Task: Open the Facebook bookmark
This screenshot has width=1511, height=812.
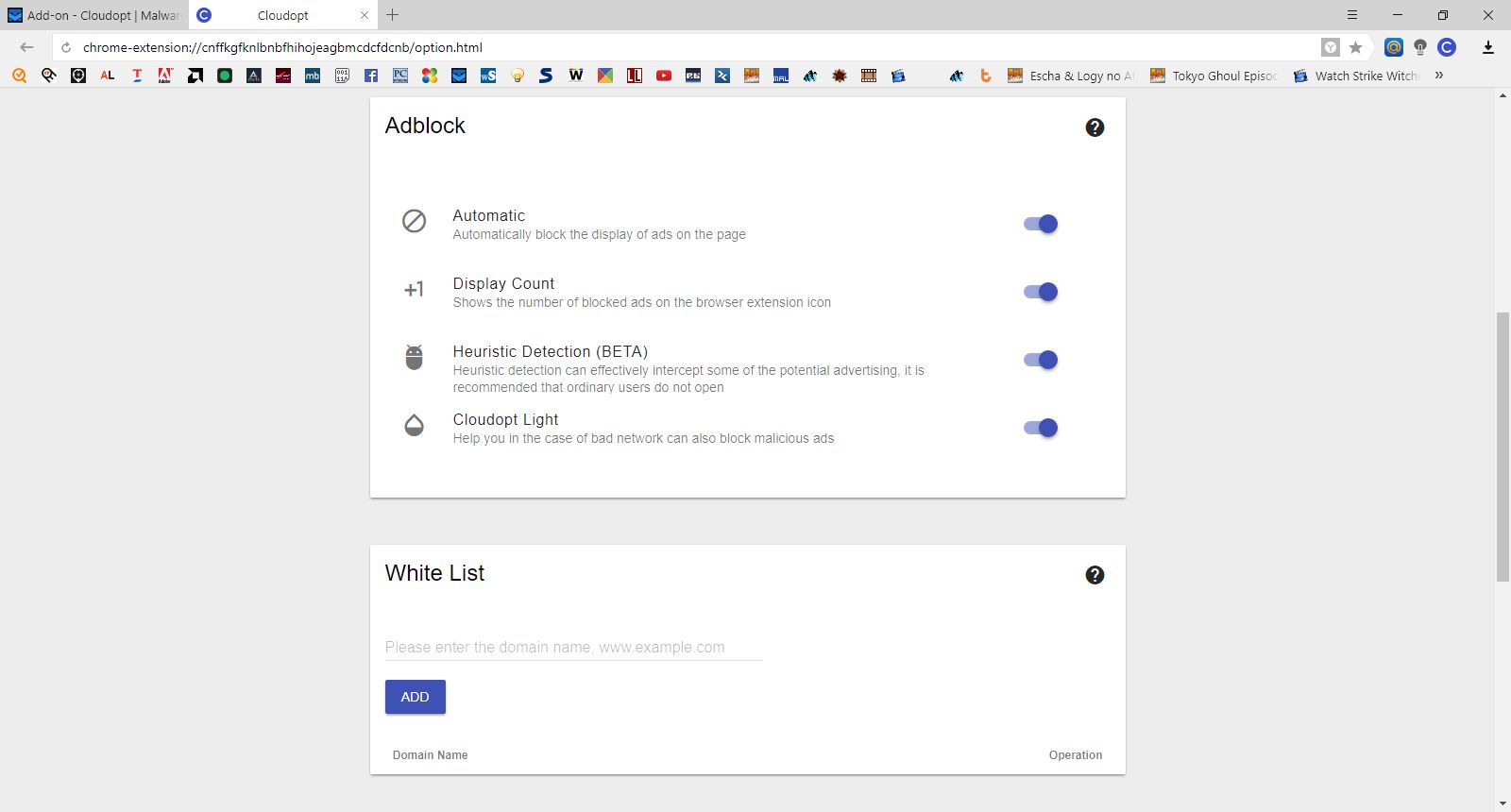Action: pos(371,76)
